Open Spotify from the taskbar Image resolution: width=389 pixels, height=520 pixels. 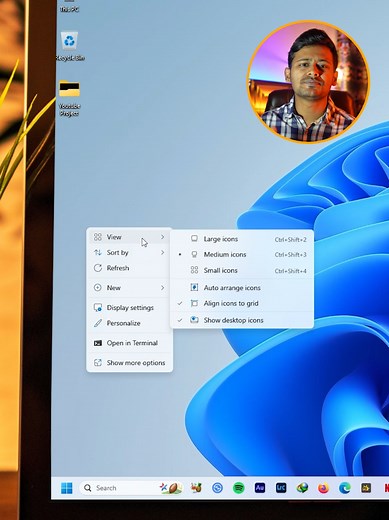point(239,488)
